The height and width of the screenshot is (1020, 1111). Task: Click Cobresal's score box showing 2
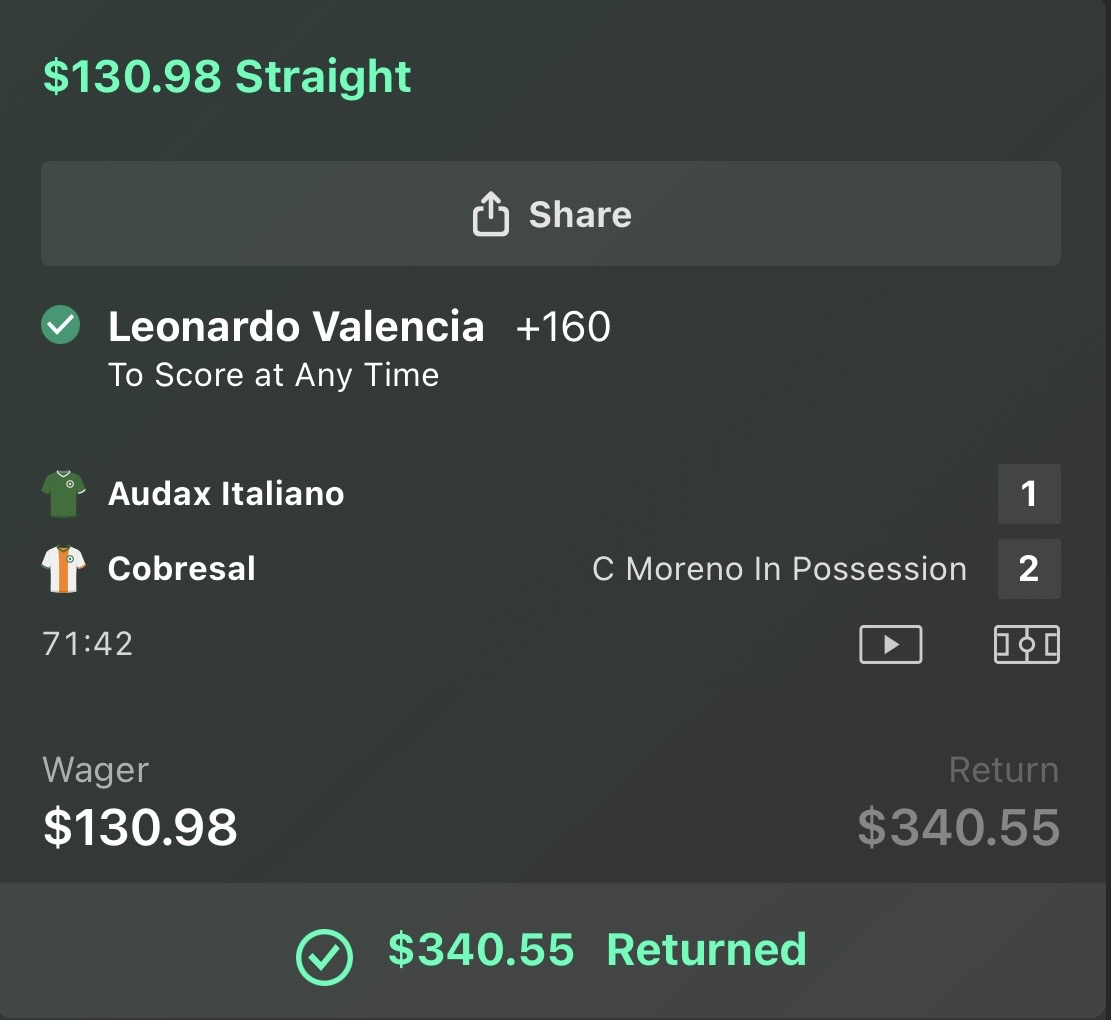pyautogui.click(x=1029, y=569)
